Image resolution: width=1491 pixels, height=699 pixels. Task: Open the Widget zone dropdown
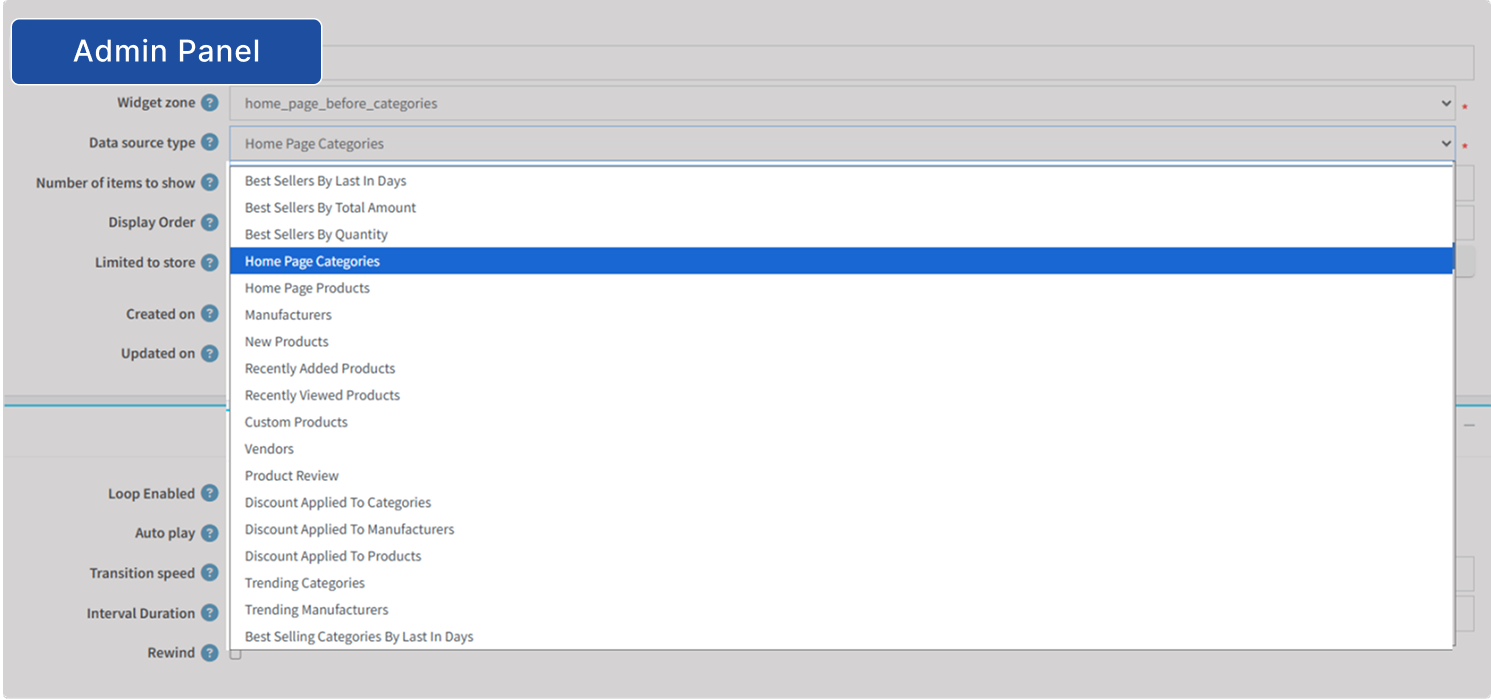[842, 103]
